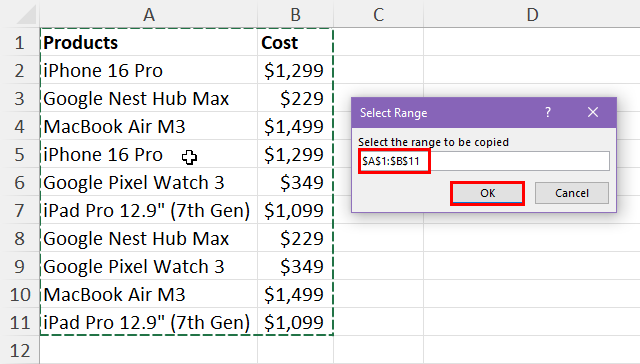Click the $349 cost in row 9
The image size is (640, 364).
click(296, 266)
